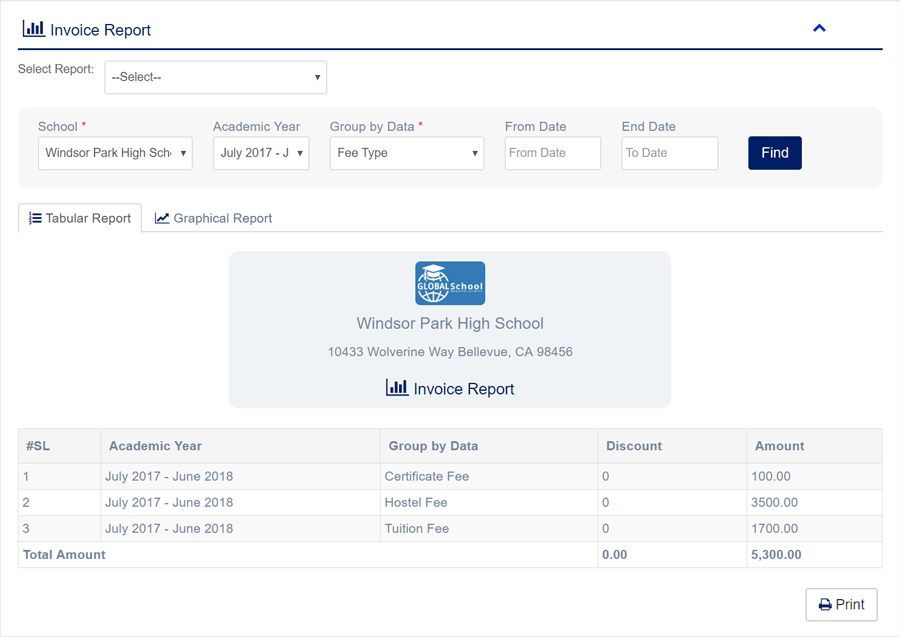Screen dimensions: 900x637
Task: Click the chart icon in the report header card
Action: click(x=397, y=387)
